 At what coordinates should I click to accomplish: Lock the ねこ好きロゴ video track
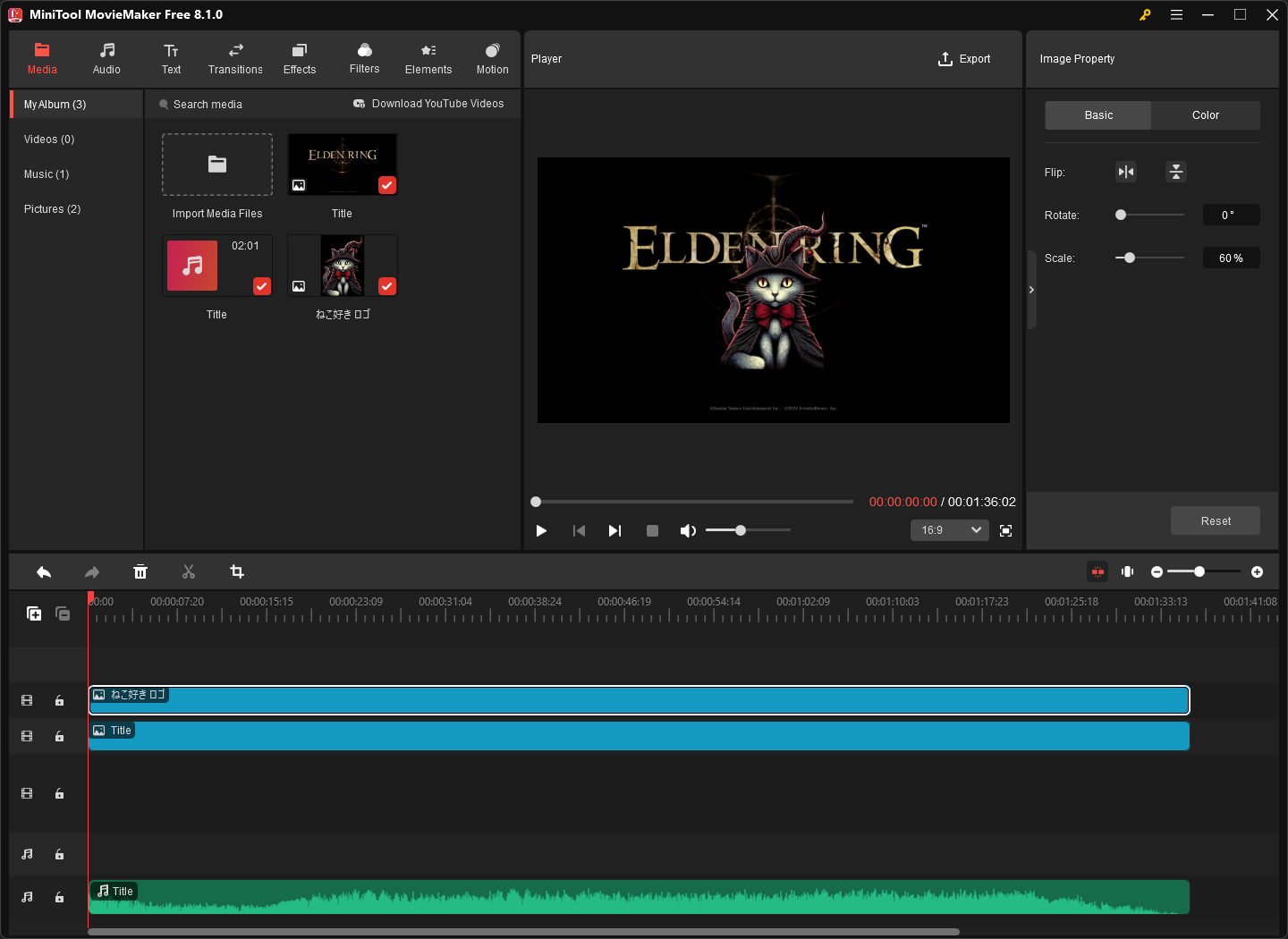(59, 700)
